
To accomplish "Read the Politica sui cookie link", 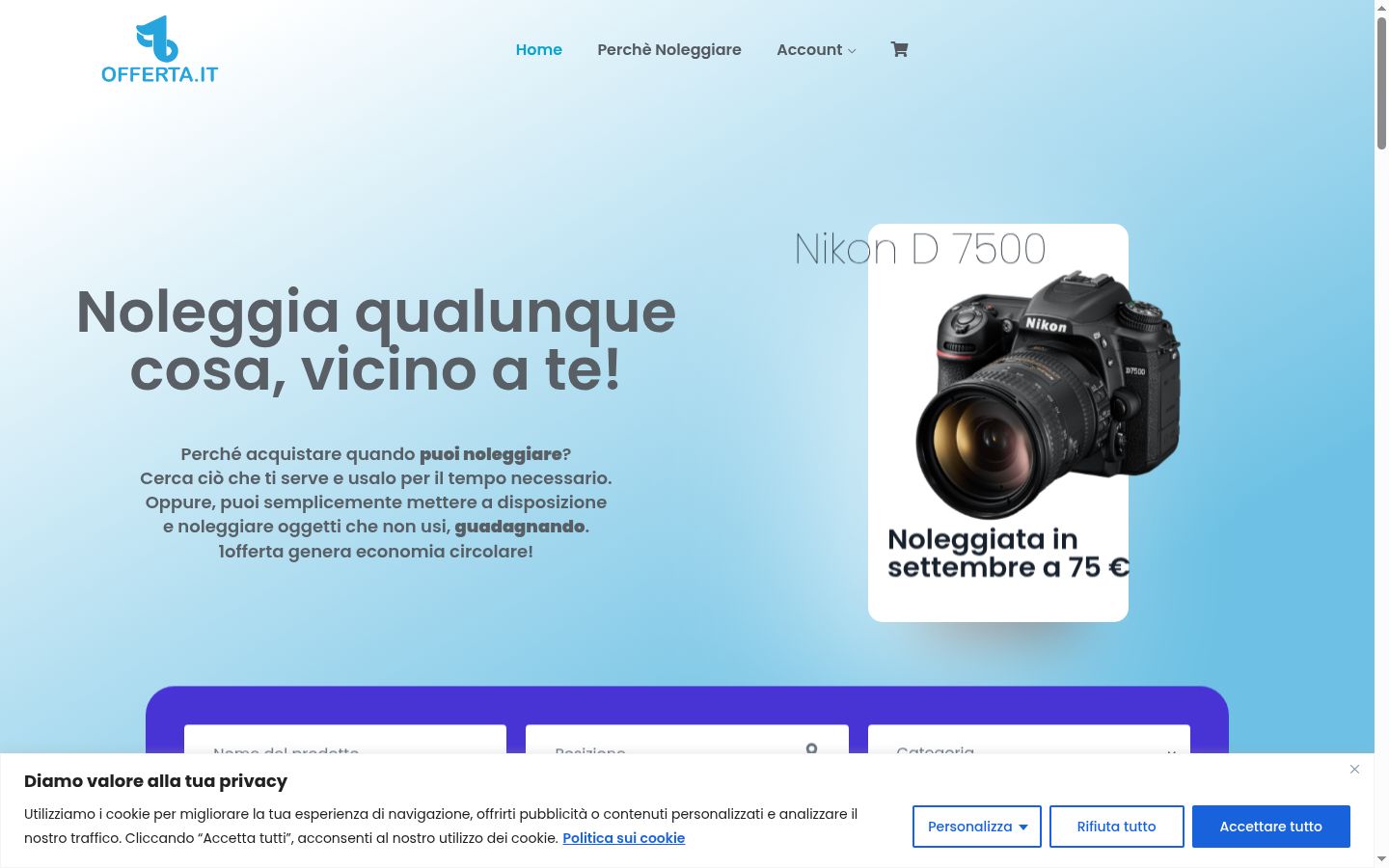I will [x=624, y=838].
